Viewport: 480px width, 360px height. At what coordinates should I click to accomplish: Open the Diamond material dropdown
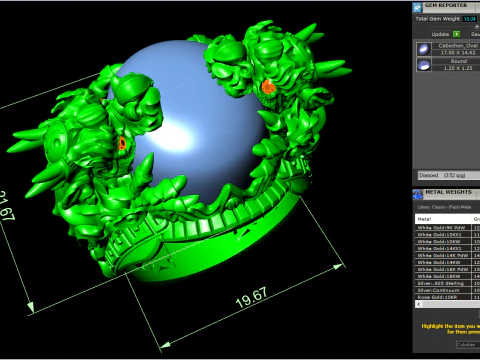pos(449,175)
